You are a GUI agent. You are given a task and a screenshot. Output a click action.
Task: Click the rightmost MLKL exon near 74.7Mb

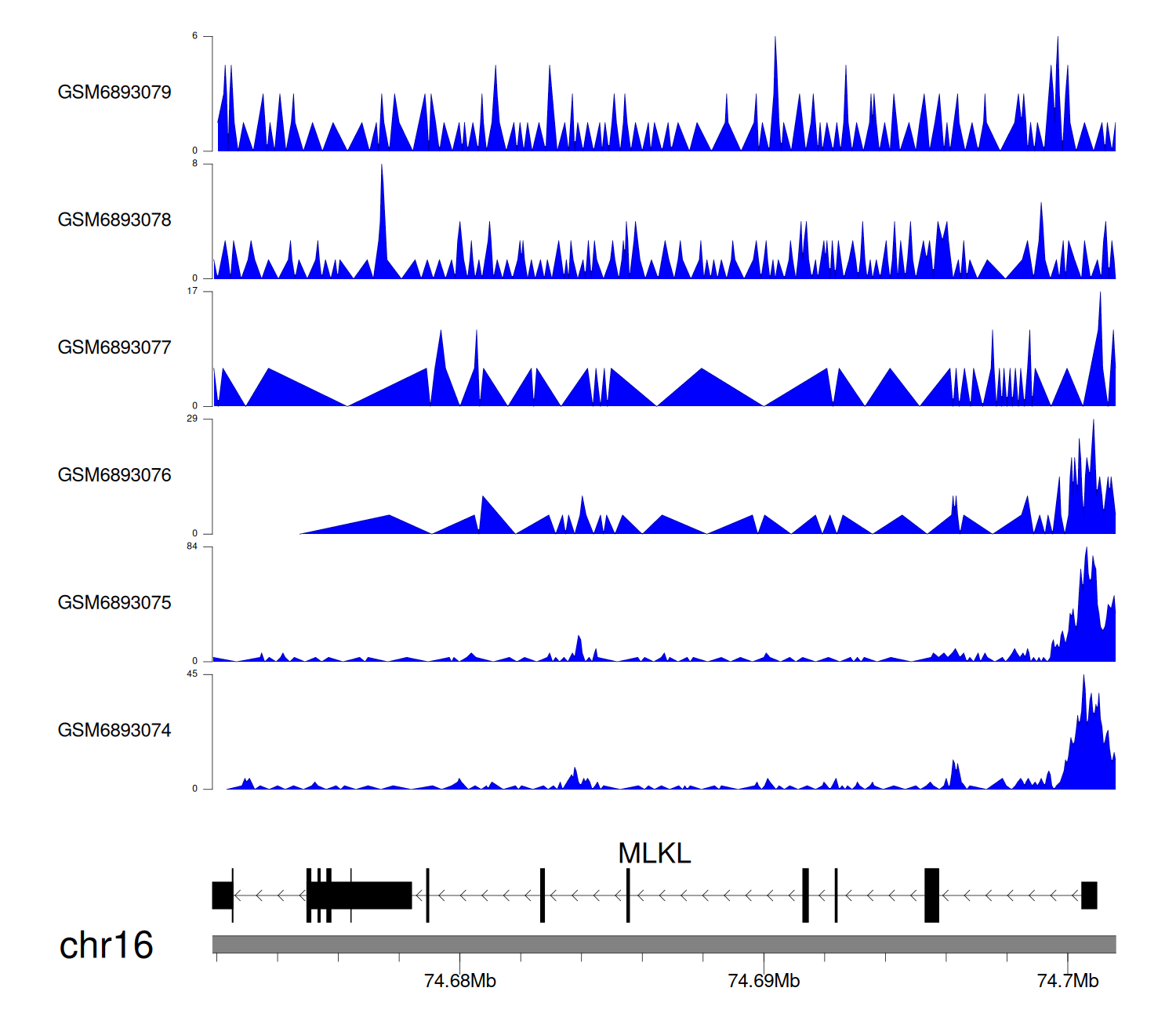(1089, 895)
